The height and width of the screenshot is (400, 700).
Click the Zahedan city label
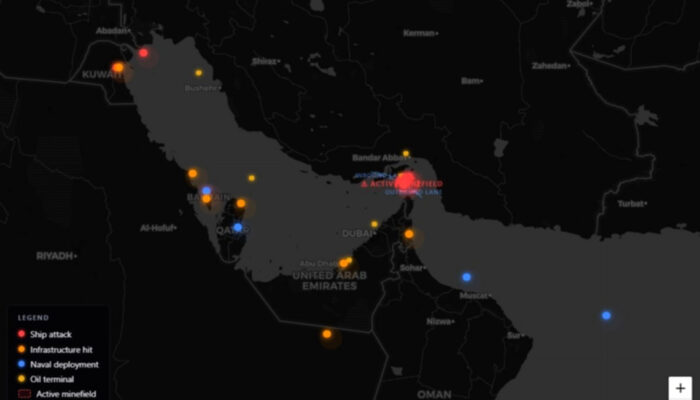551,66
